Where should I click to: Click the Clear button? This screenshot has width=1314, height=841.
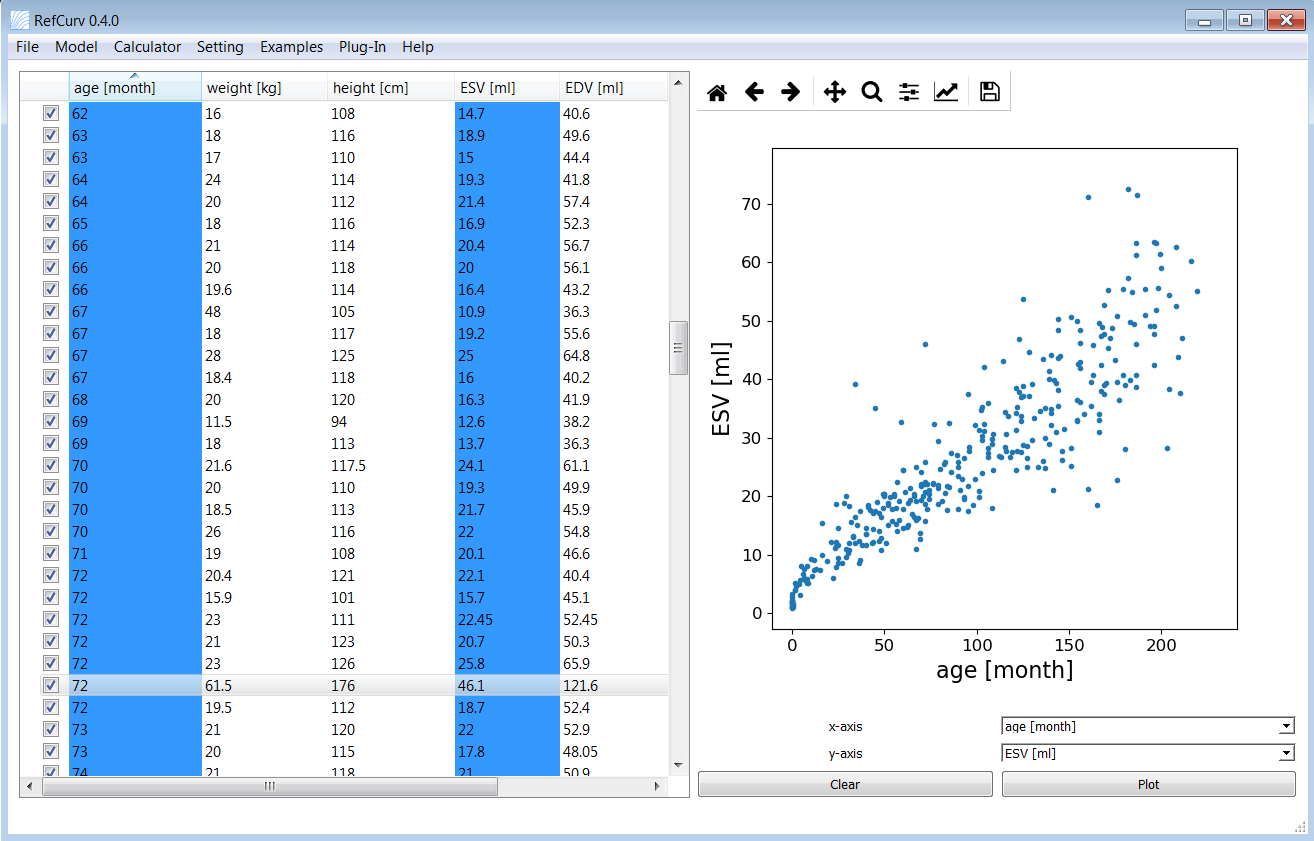coord(845,784)
